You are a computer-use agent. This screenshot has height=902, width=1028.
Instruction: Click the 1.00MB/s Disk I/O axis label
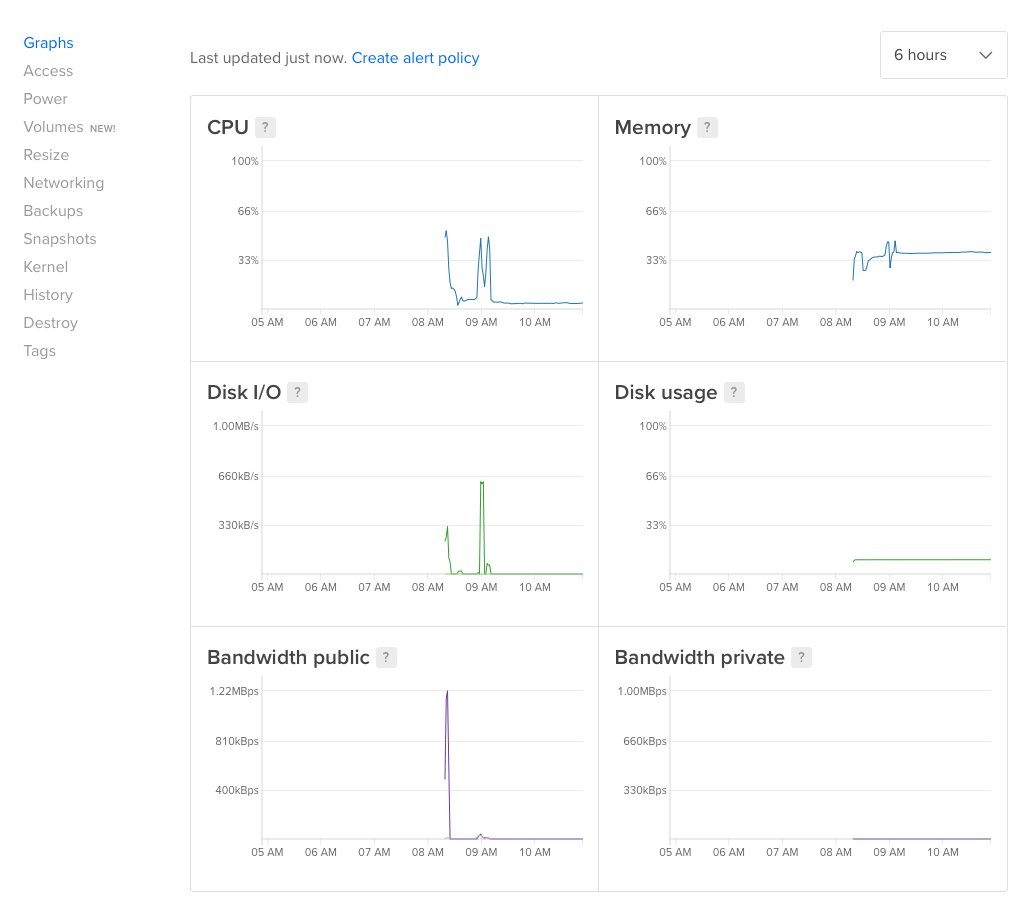click(x=235, y=426)
